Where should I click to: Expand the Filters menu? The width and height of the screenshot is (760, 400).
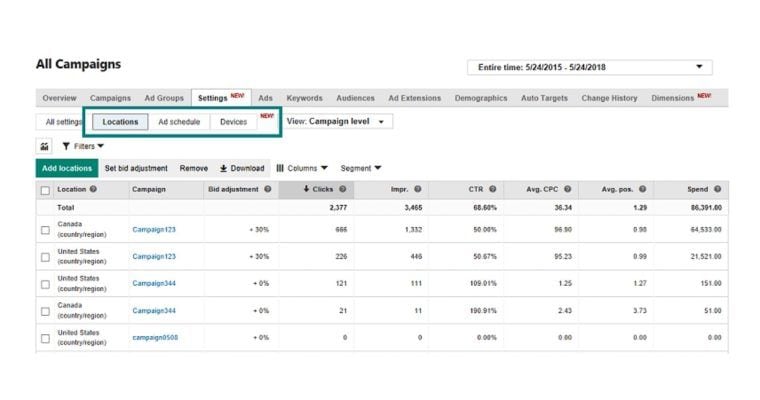(83, 146)
